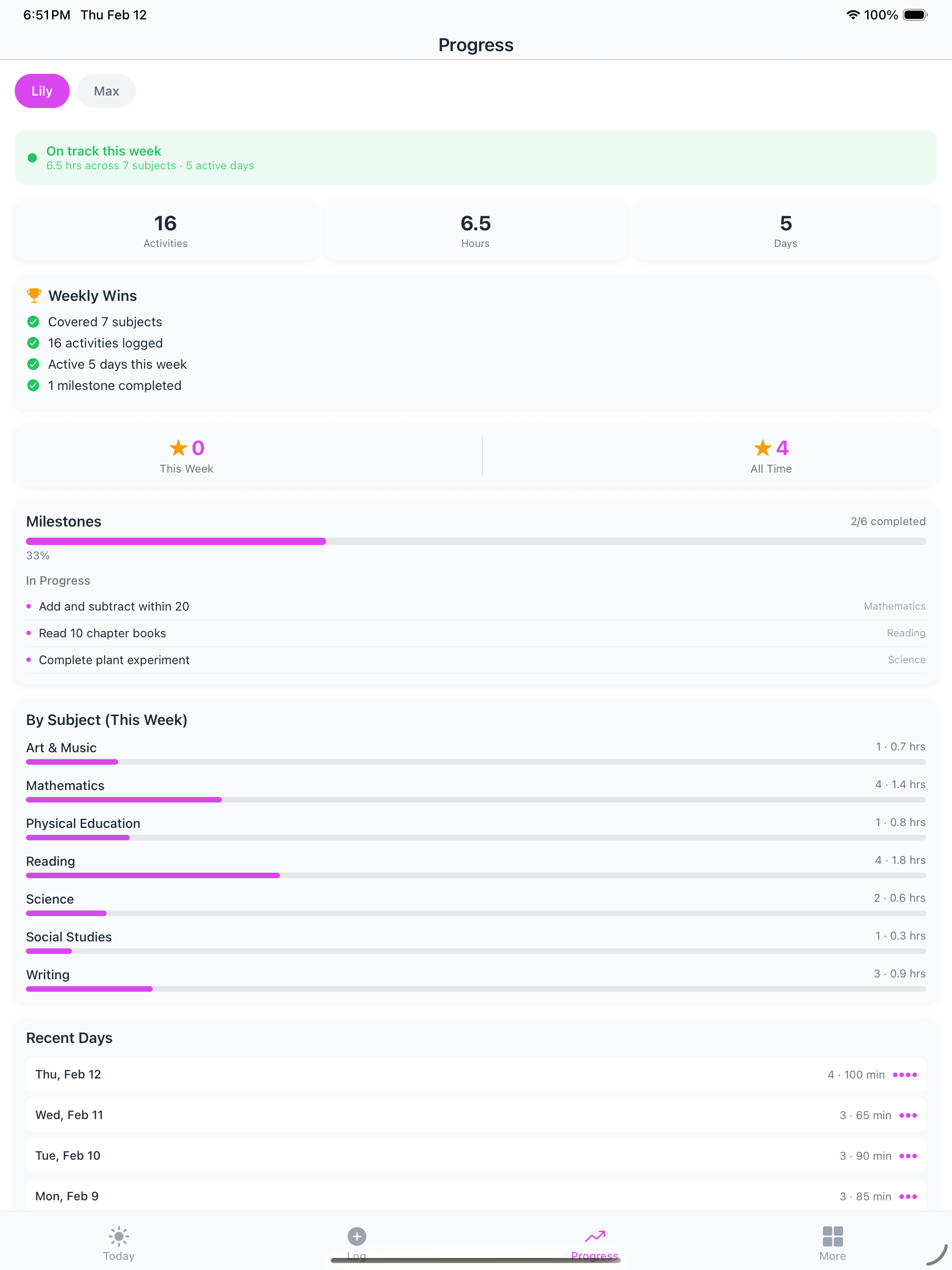Click the Physical Education subject name
The width and height of the screenshot is (952, 1270).
(83, 823)
